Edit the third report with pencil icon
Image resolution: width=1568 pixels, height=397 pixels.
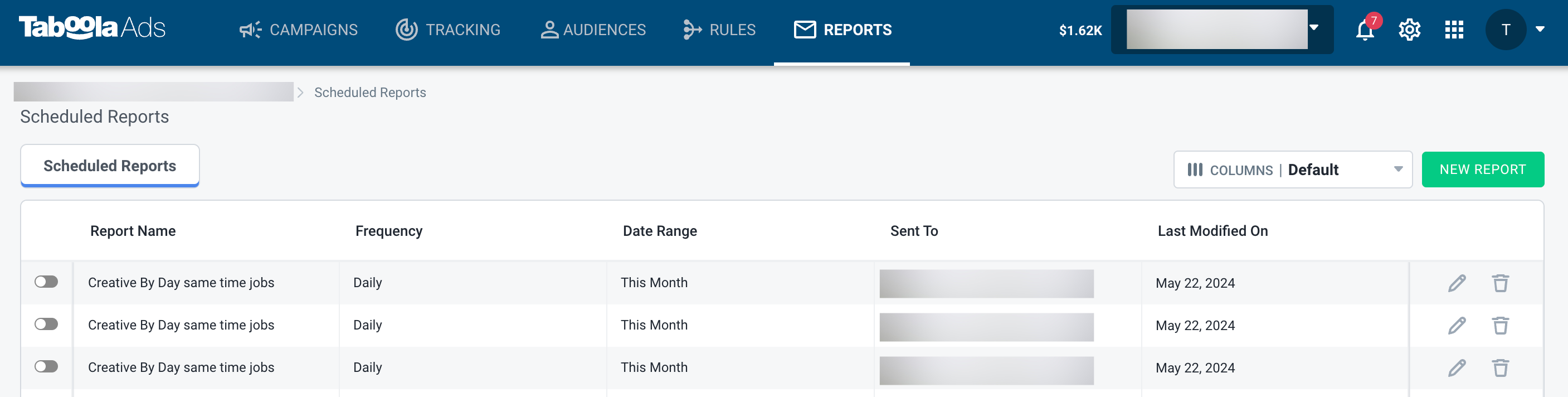tap(1457, 368)
